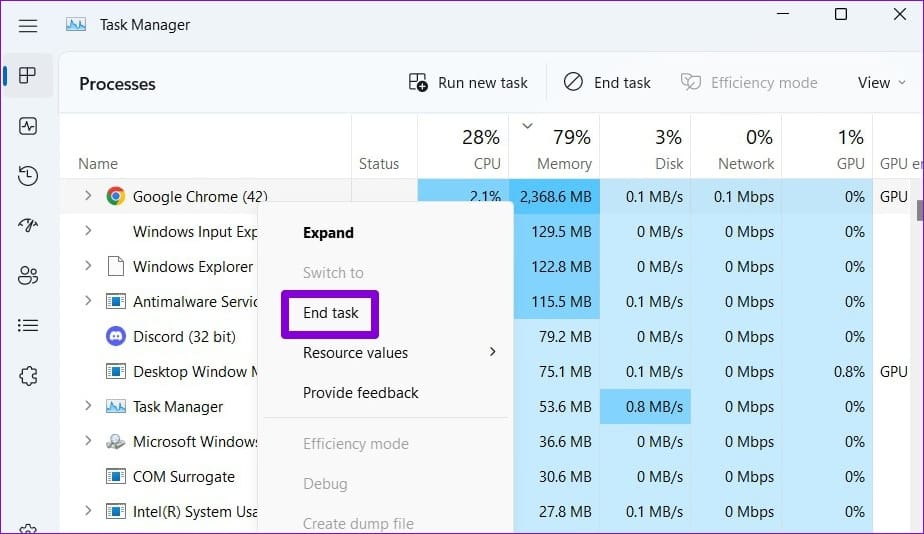Open Startup apps sidebar icon
Viewport: 924px width, 534px height.
click(x=28, y=225)
